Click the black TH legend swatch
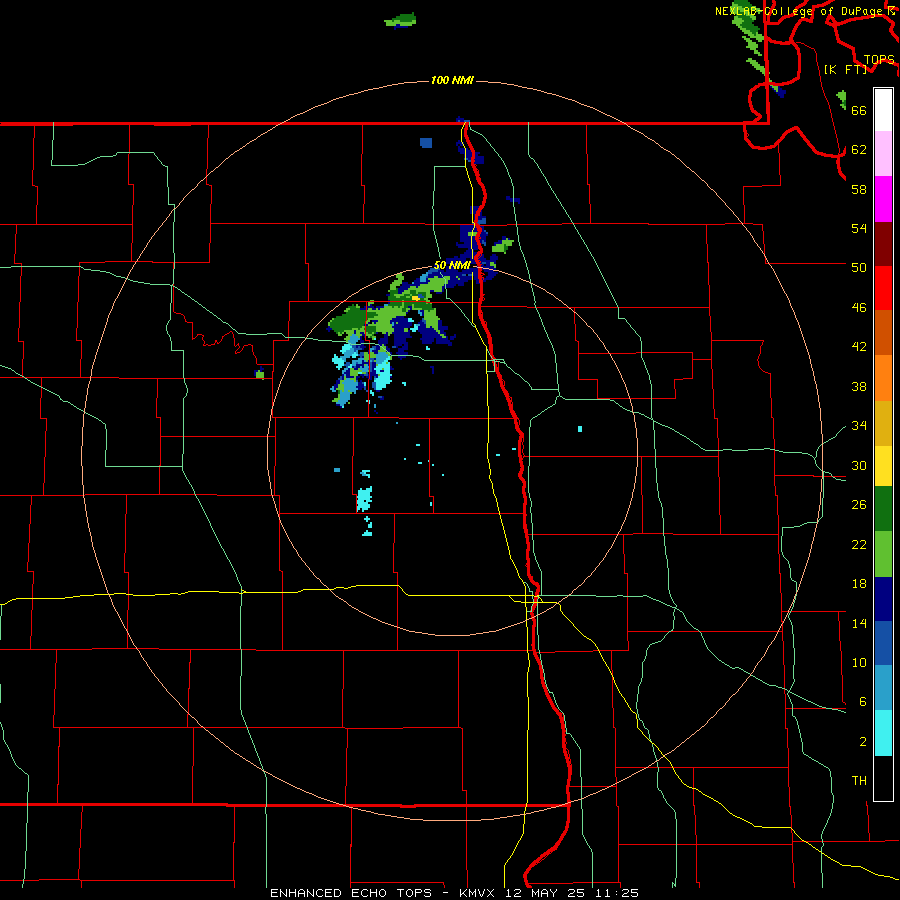The height and width of the screenshot is (900, 900). 883,778
